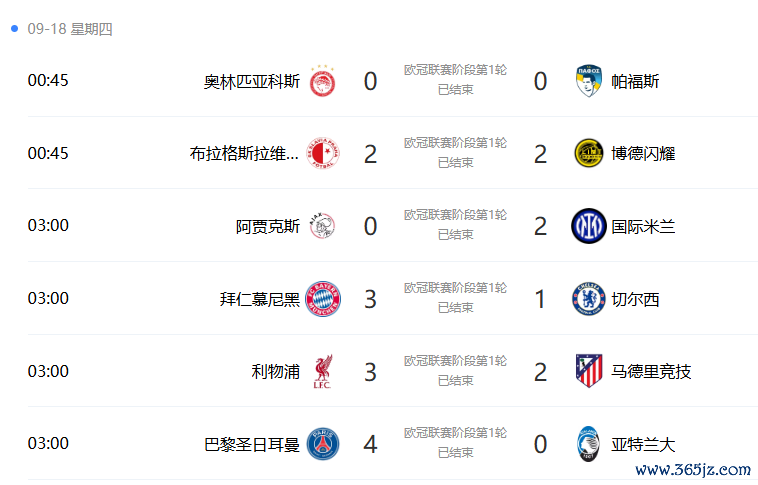
Task: Select the 09-18 星期四 date header
Action: pos(70,29)
